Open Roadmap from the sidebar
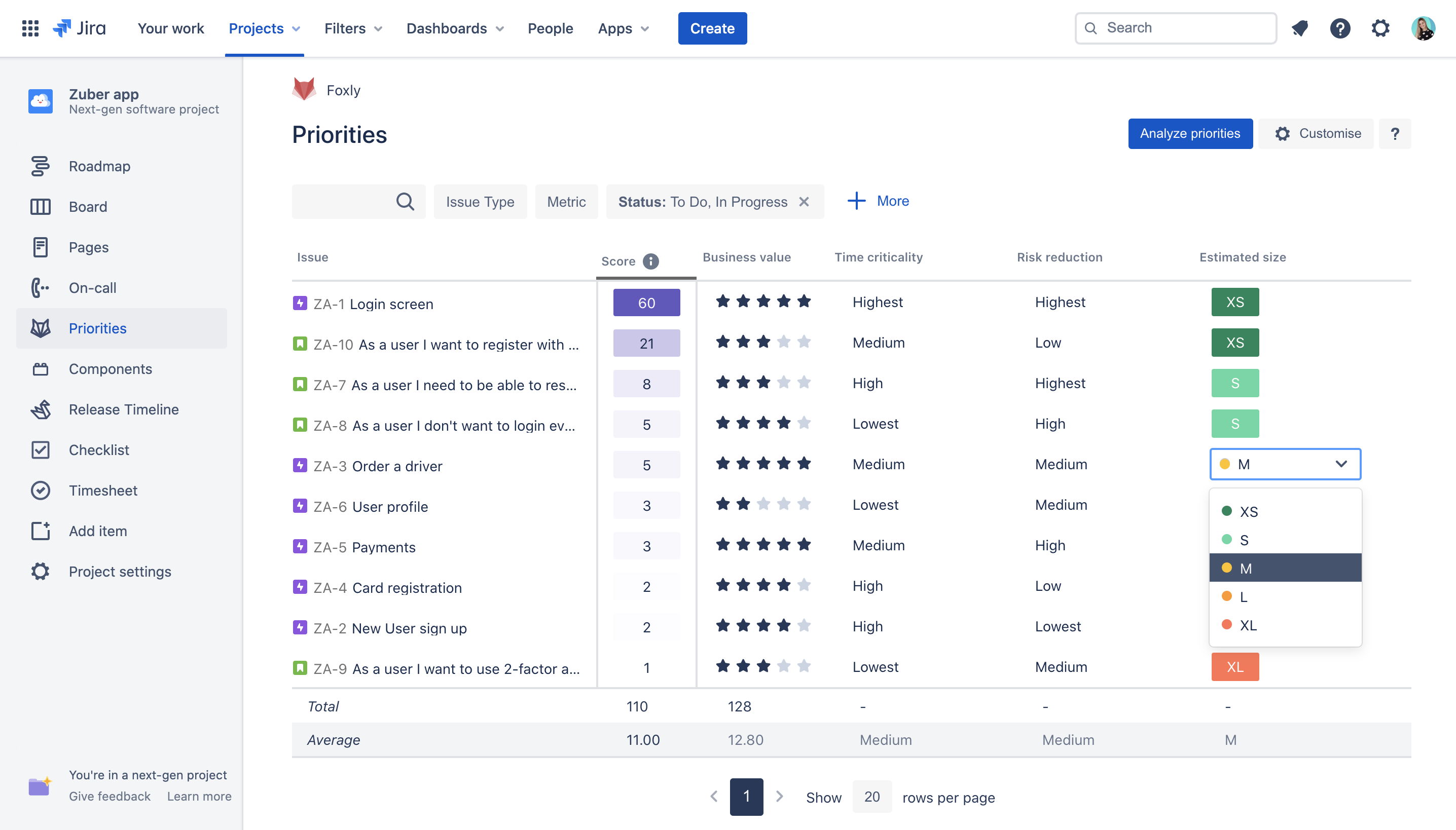The image size is (1456, 830). click(99, 166)
